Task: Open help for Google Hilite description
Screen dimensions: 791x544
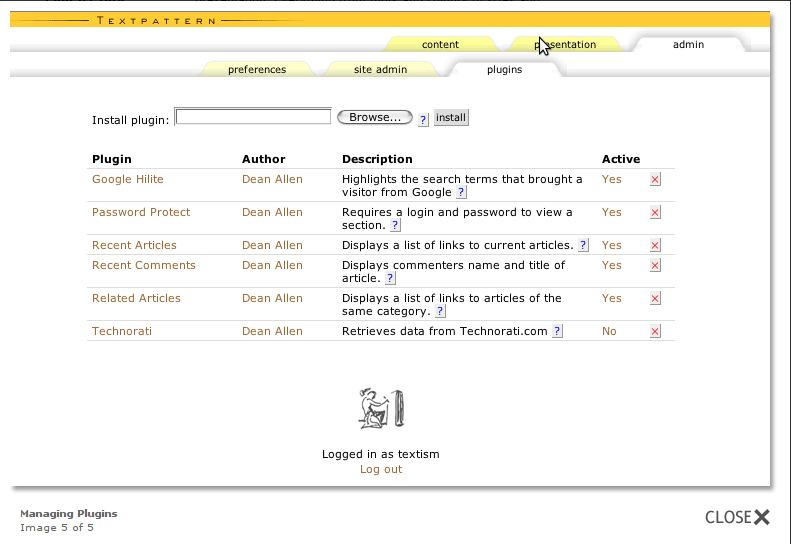Action: tap(461, 192)
